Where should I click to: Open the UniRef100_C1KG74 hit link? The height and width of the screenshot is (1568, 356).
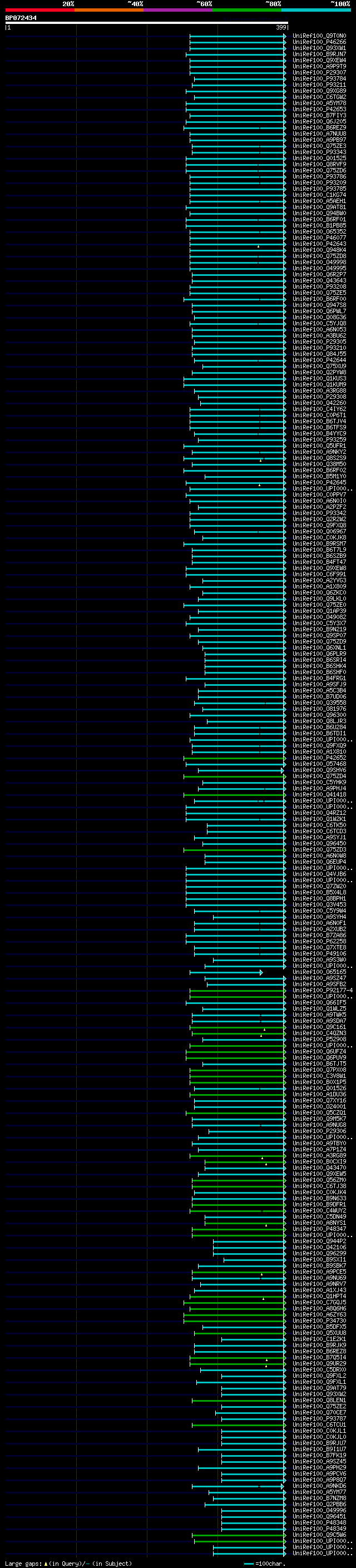tap(319, 195)
